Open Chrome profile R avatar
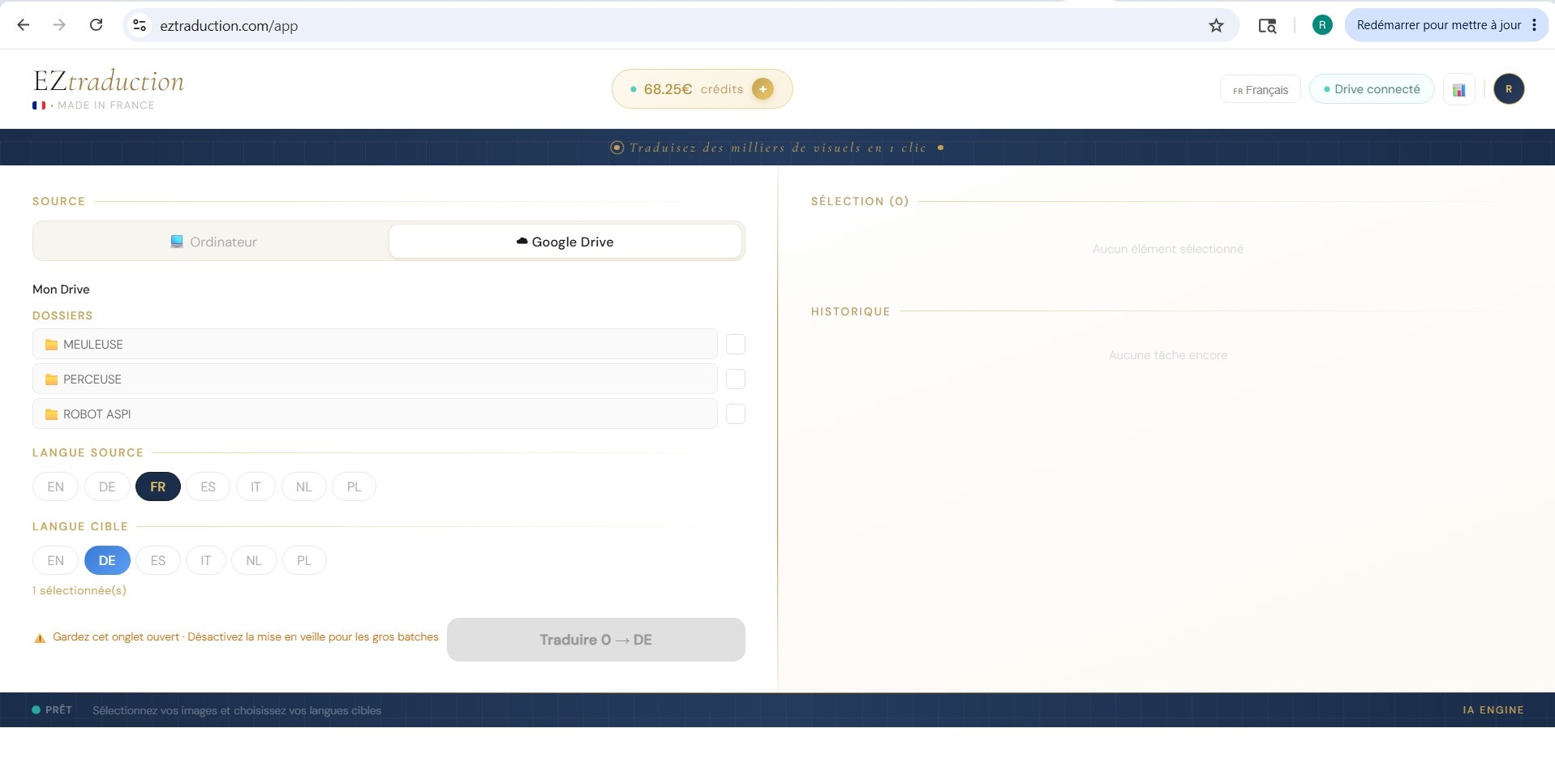This screenshot has height=784, width=1555. tap(1322, 25)
